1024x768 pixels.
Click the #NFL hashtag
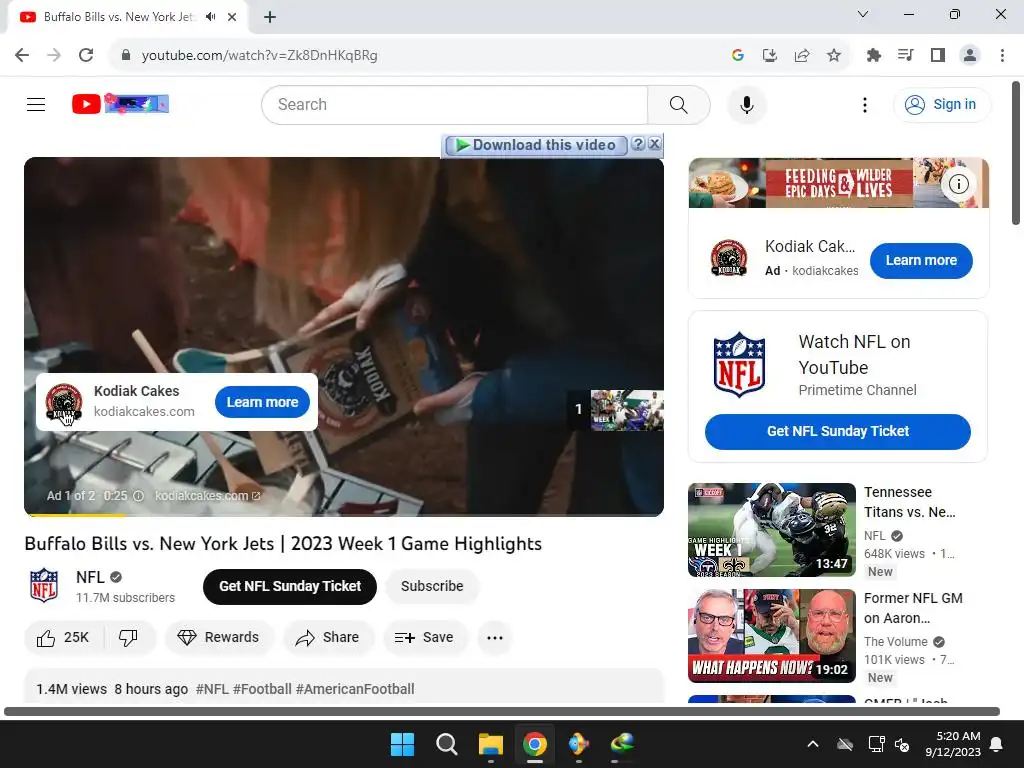(212, 689)
